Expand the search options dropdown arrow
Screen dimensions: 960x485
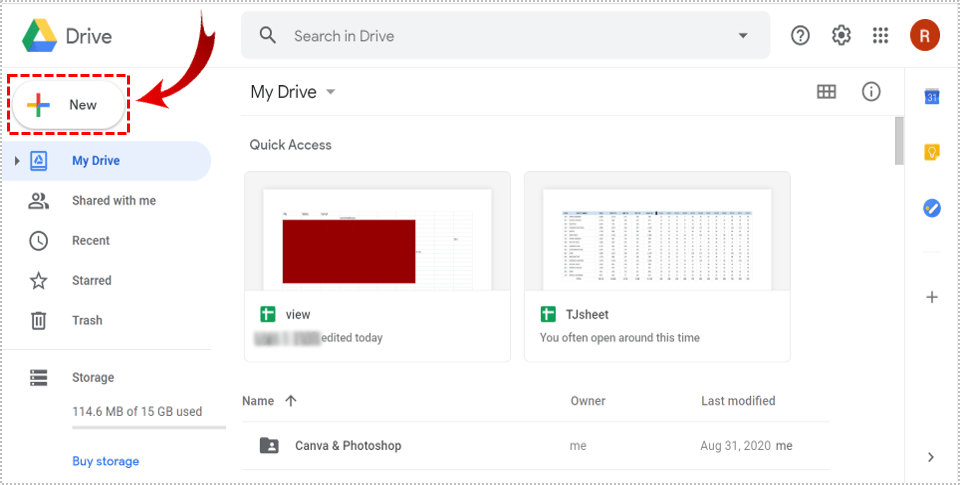coord(743,36)
